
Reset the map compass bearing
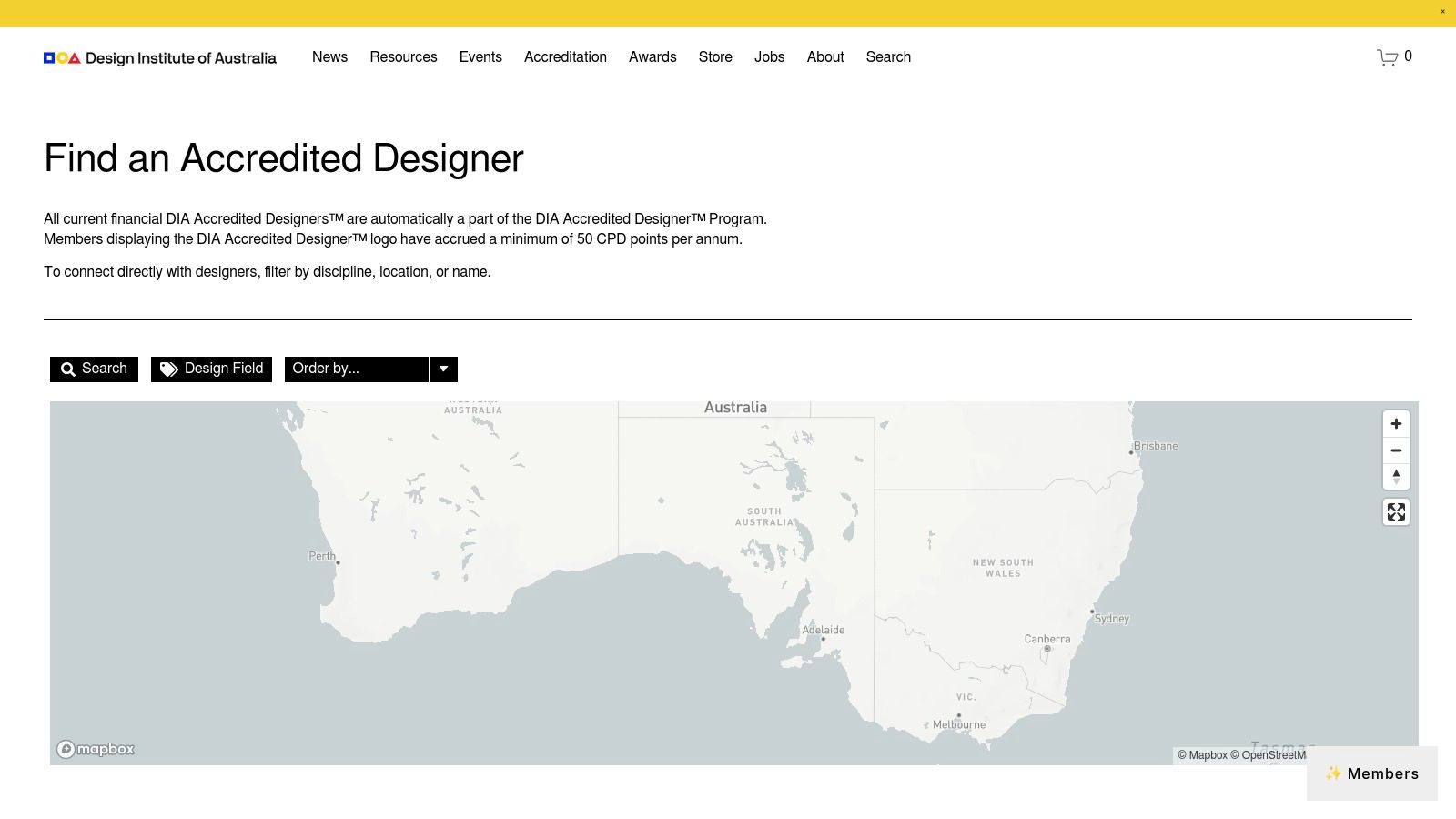[x=1396, y=476]
